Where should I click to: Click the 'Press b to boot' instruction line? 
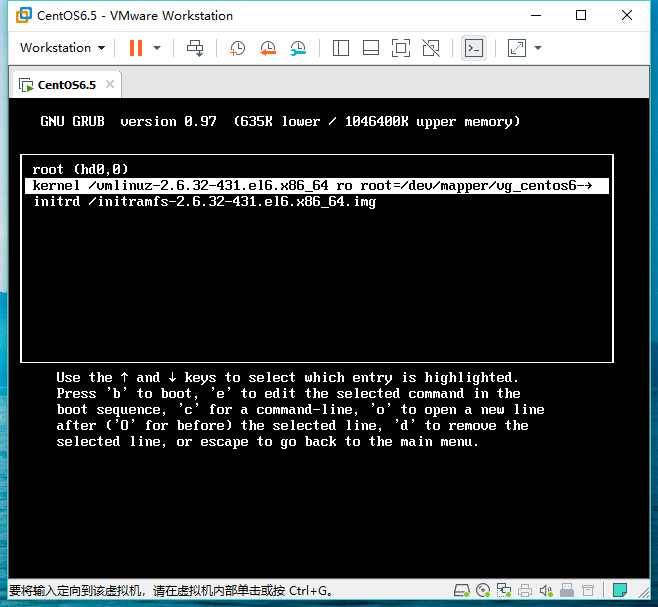coord(288,393)
